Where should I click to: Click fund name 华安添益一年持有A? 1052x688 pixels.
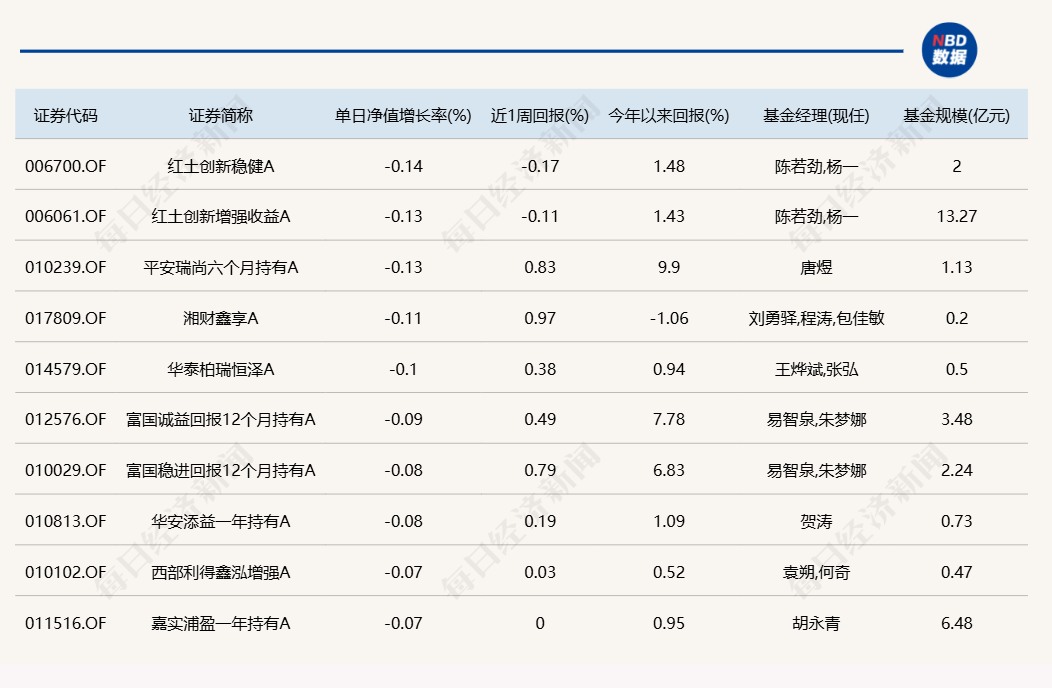coord(221,522)
